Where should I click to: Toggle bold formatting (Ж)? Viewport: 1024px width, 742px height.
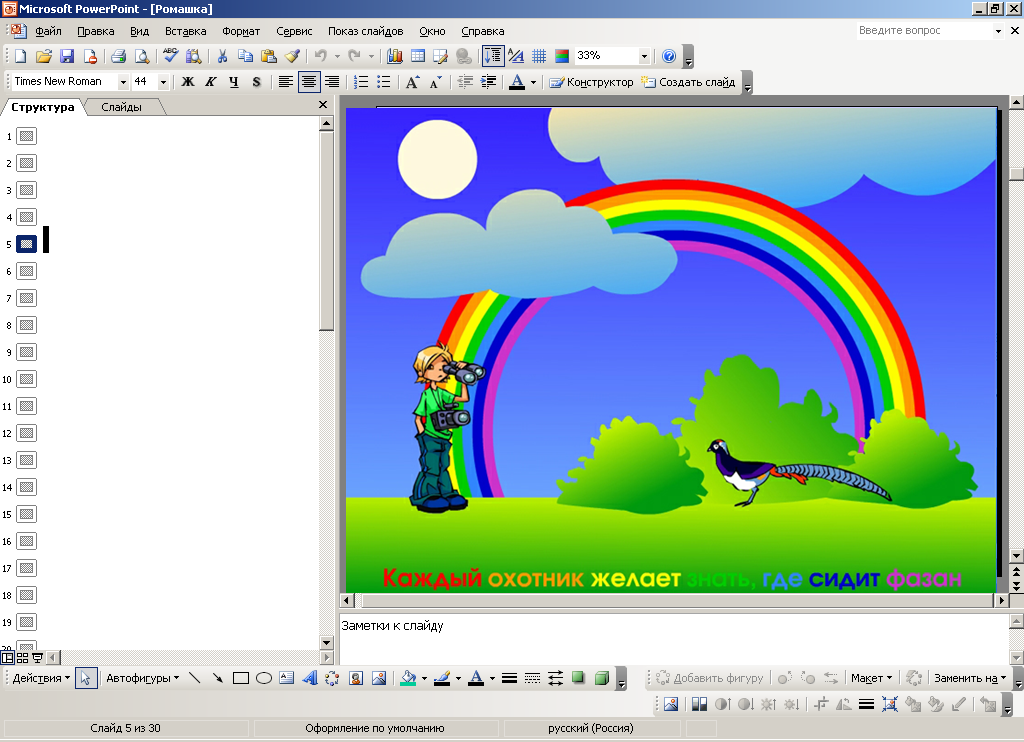pyautogui.click(x=187, y=82)
